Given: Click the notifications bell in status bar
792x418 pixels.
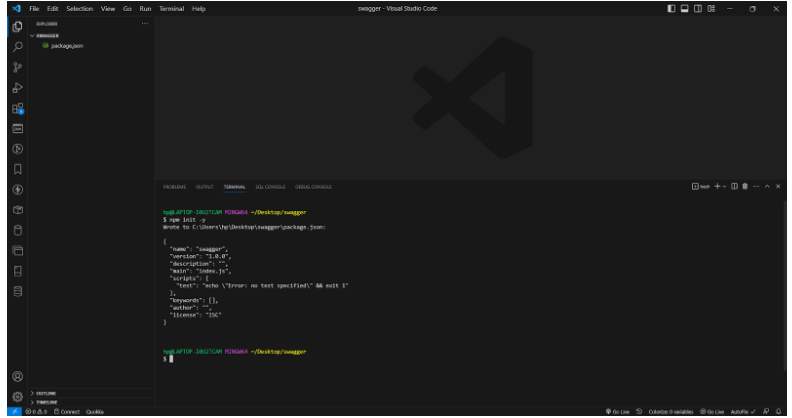Looking at the screenshot, I should click(778, 412).
